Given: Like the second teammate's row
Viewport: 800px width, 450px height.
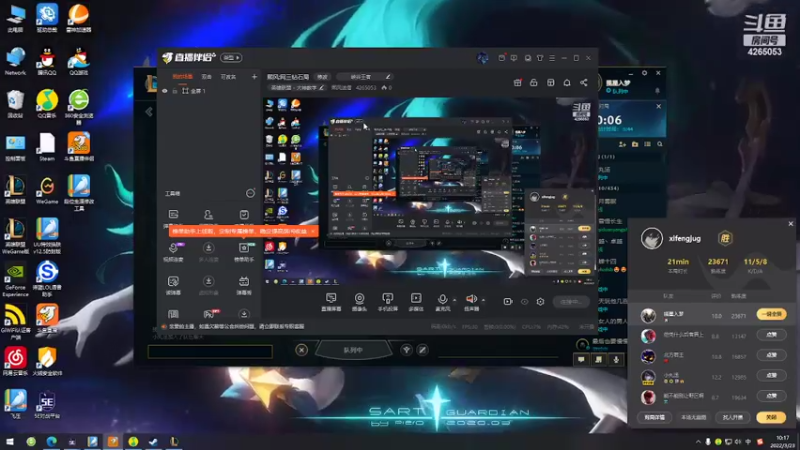Looking at the screenshot, I should [771, 335].
